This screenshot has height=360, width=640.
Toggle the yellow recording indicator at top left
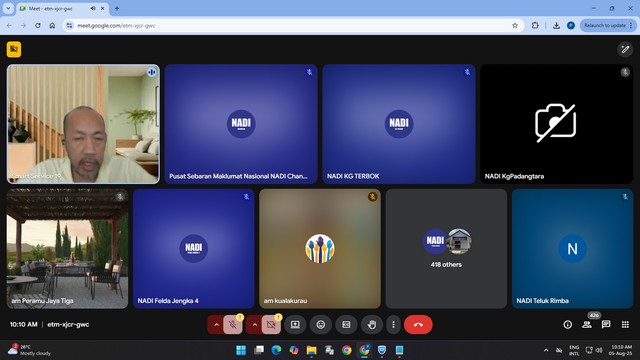tap(14, 49)
